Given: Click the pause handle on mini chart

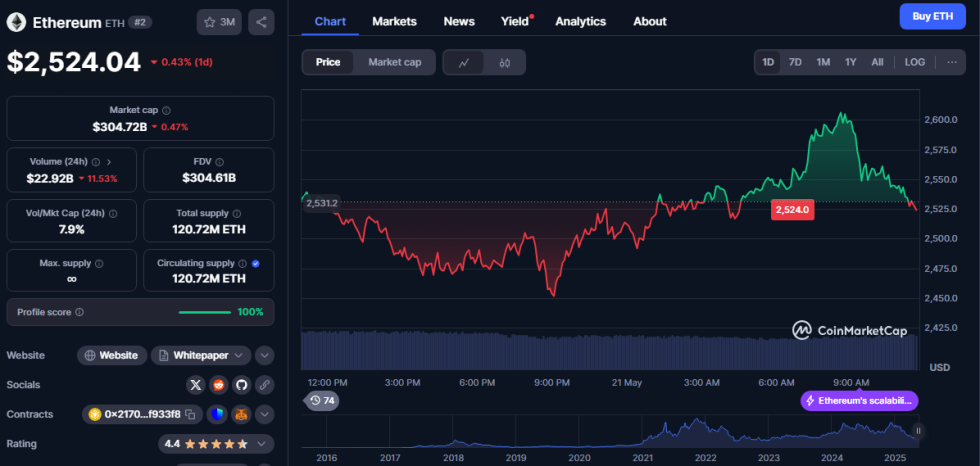Looking at the screenshot, I should point(918,431).
